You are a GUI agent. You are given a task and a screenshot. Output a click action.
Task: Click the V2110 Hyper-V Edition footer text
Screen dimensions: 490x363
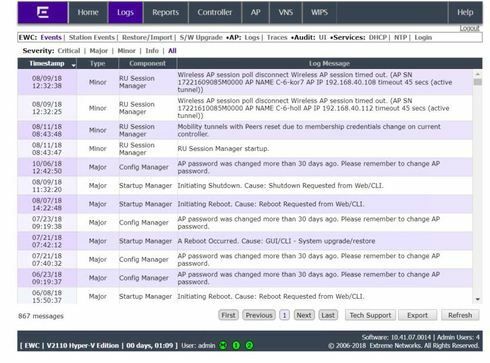[83, 346]
